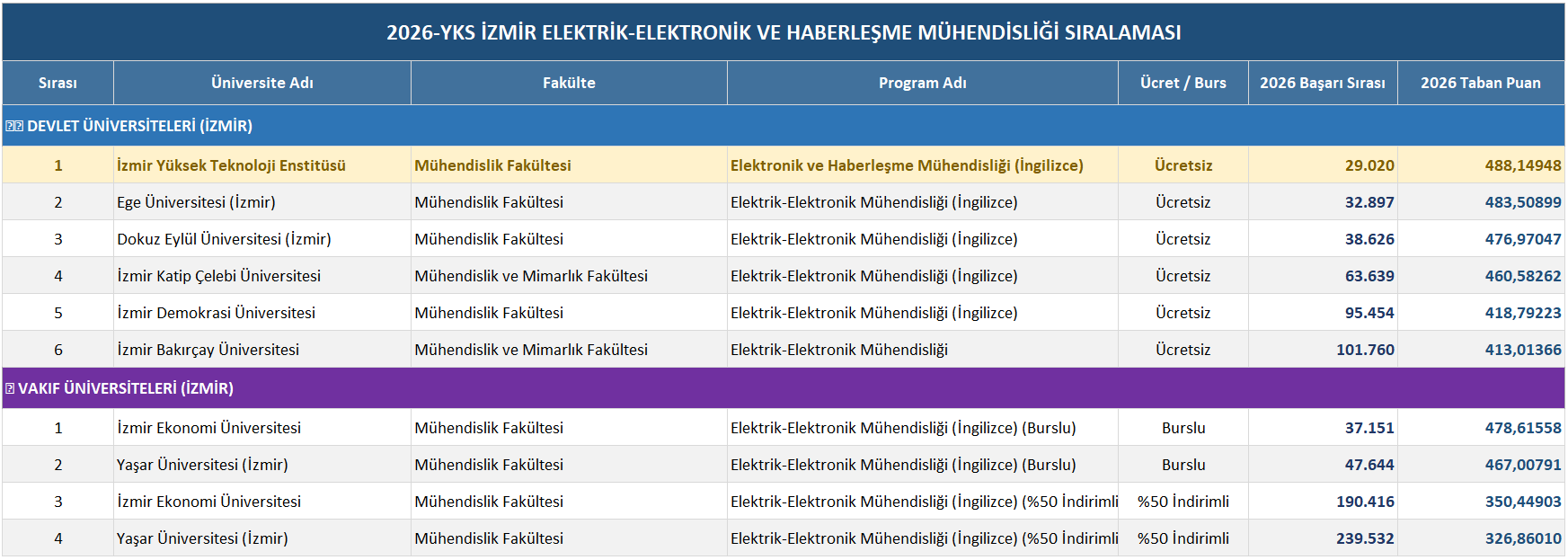Click the table title banner
Image resolution: width=1568 pixels, height=560 pixels.
point(784,32)
